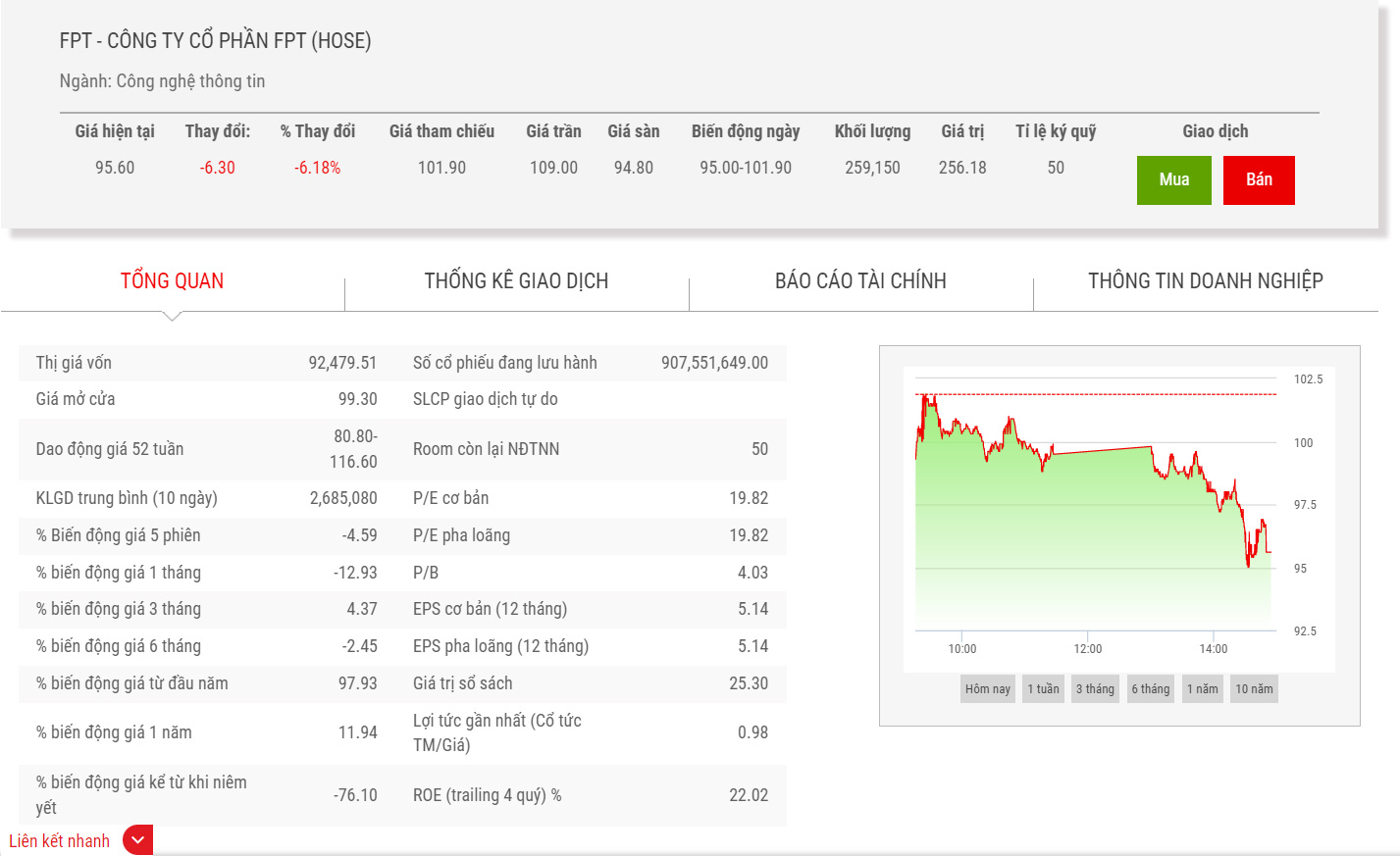1400x856 pixels.
Task: Select the P/E cơ bản row
Action: click(x=589, y=498)
